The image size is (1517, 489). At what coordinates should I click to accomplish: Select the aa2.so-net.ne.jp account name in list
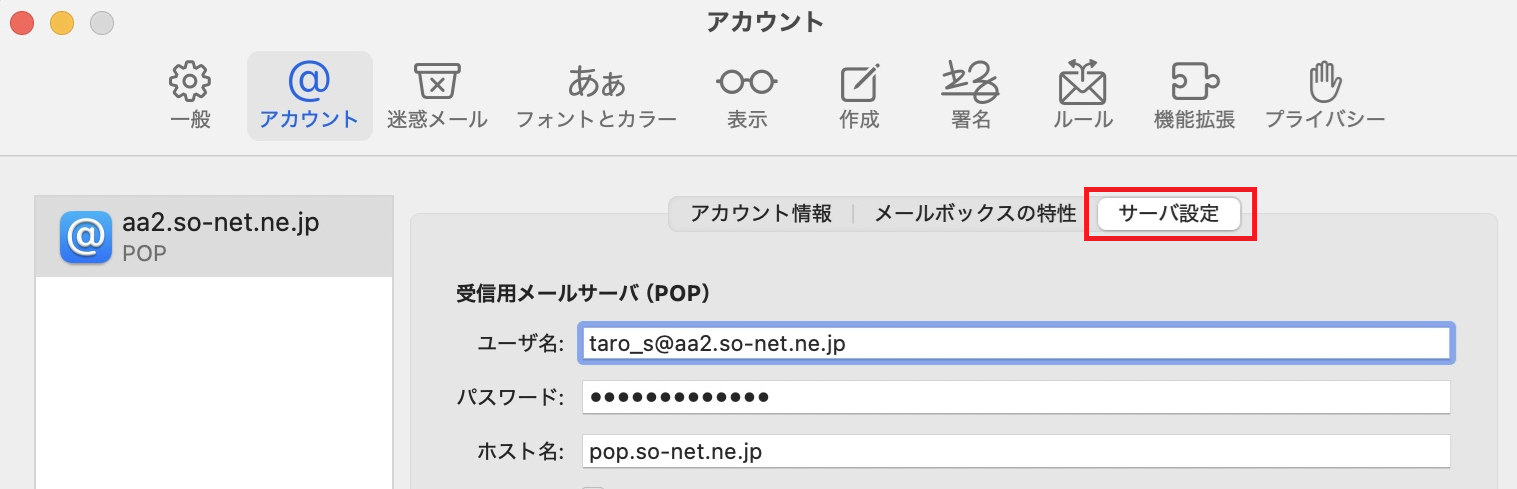(x=220, y=224)
